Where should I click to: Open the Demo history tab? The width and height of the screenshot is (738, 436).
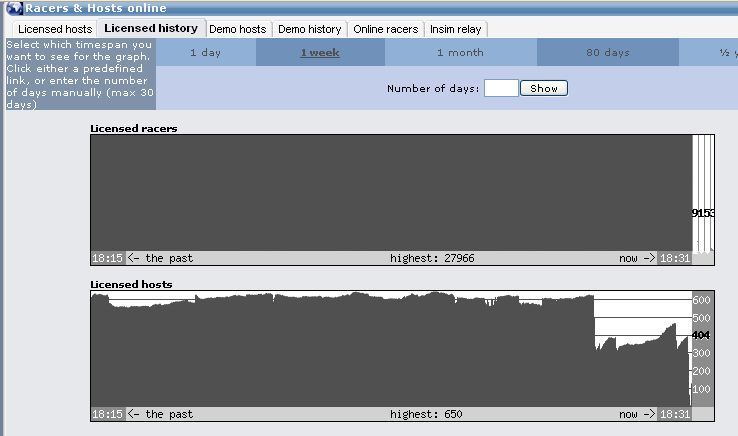point(310,29)
